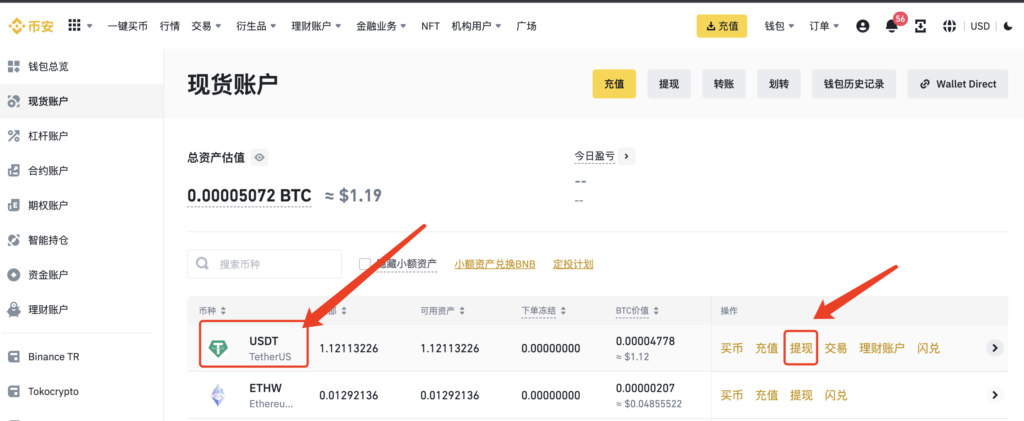
Task: Click the Binance TR sidebar icon
Action: pos(14,357)
